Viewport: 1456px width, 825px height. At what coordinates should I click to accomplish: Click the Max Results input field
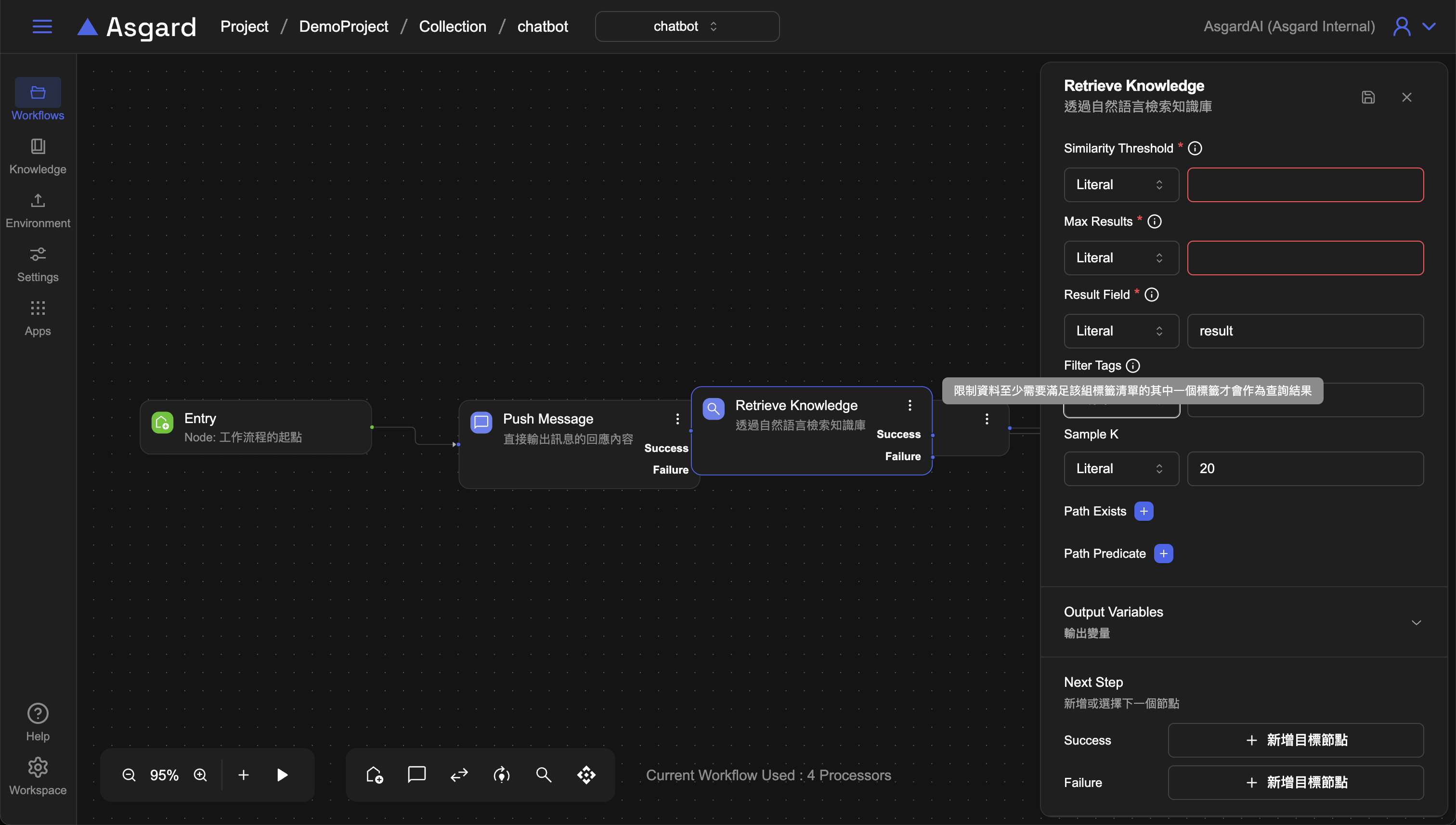[x=1305, y=258]
